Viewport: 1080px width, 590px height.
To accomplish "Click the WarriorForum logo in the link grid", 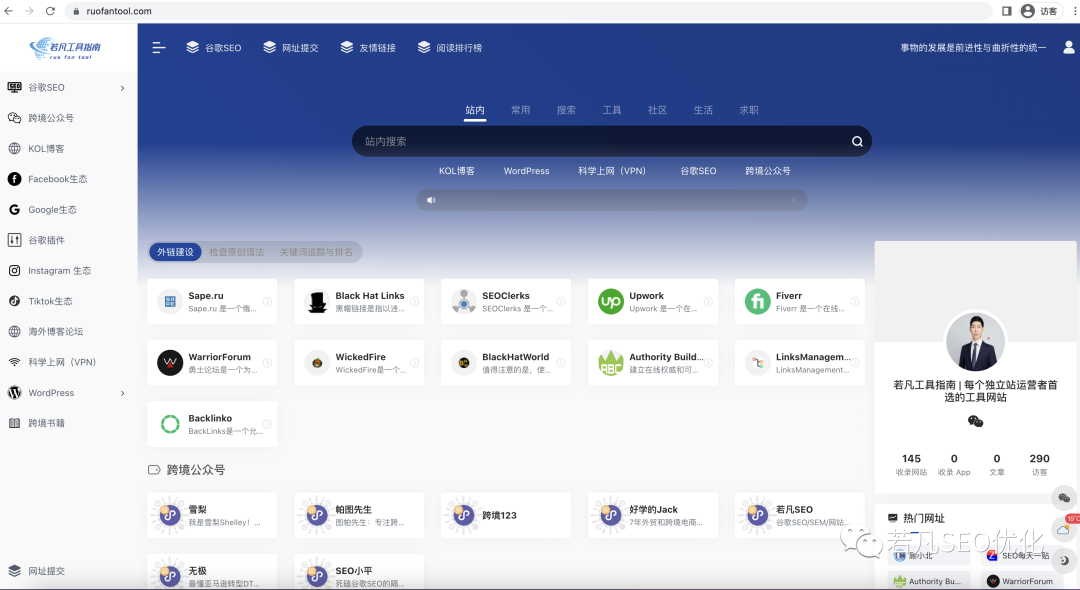I will pos(170,363).
